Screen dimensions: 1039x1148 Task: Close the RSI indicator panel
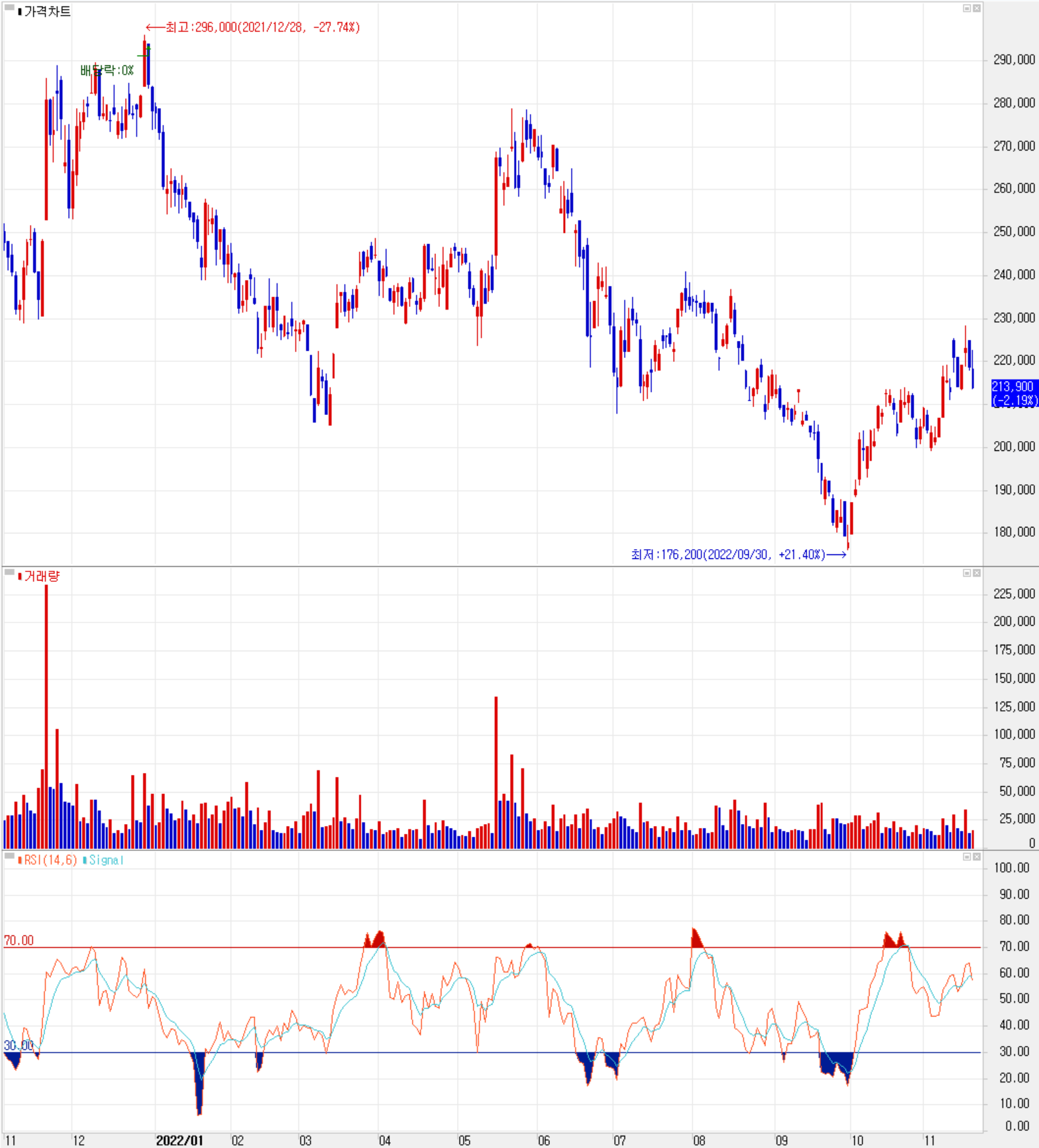[976, 857]
